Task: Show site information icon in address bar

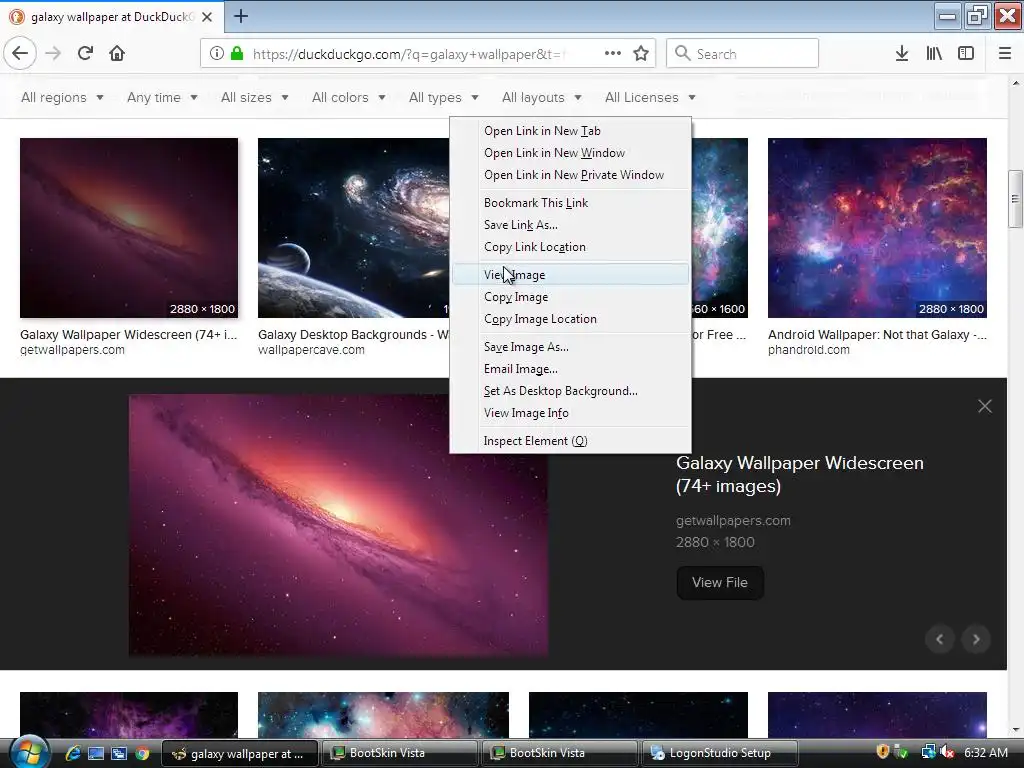Action: tap(217, 54)
